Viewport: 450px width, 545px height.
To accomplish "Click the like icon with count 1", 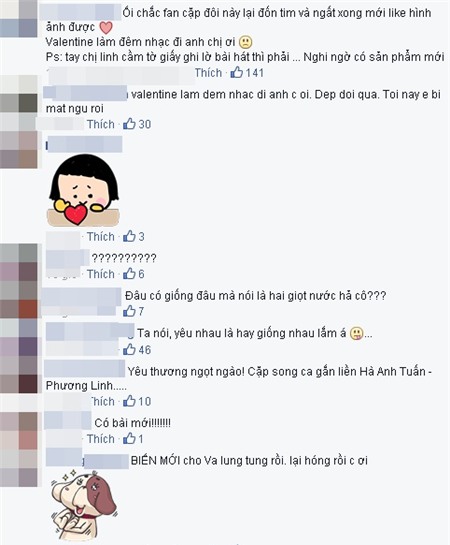I will tap(129, 439).
